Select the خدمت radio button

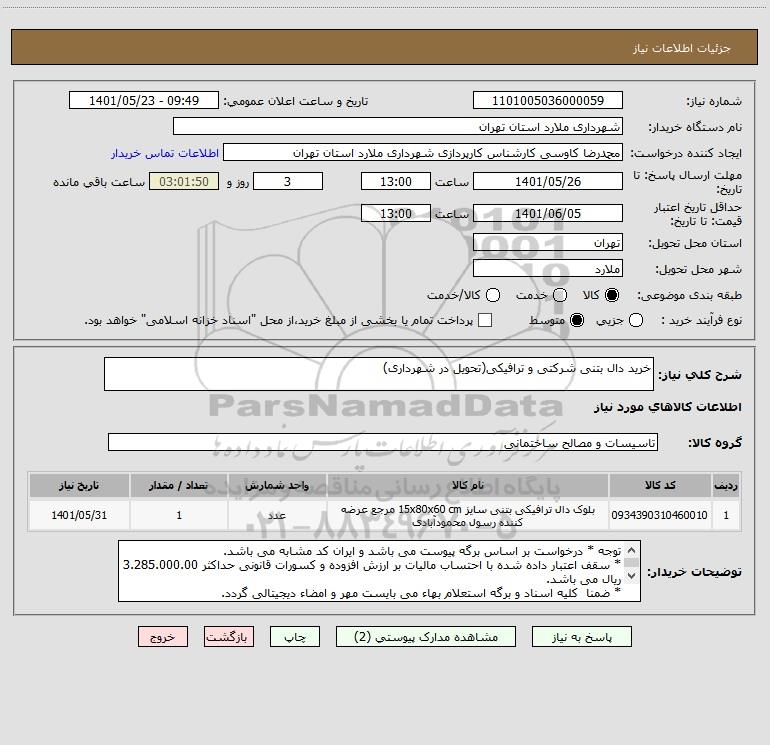tap(560, 295)
